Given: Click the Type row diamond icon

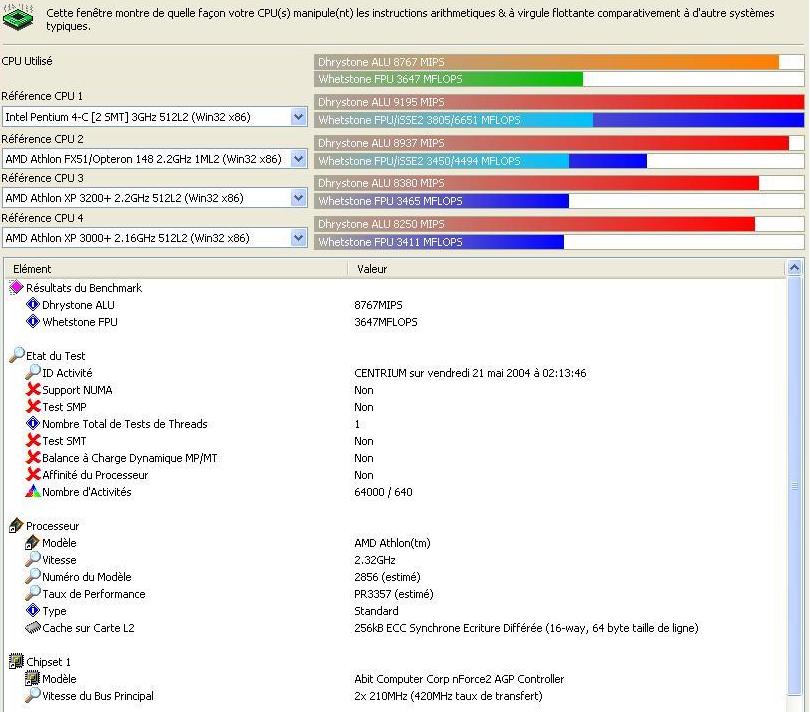Looking at the screenshot, I should click(33, 610).
